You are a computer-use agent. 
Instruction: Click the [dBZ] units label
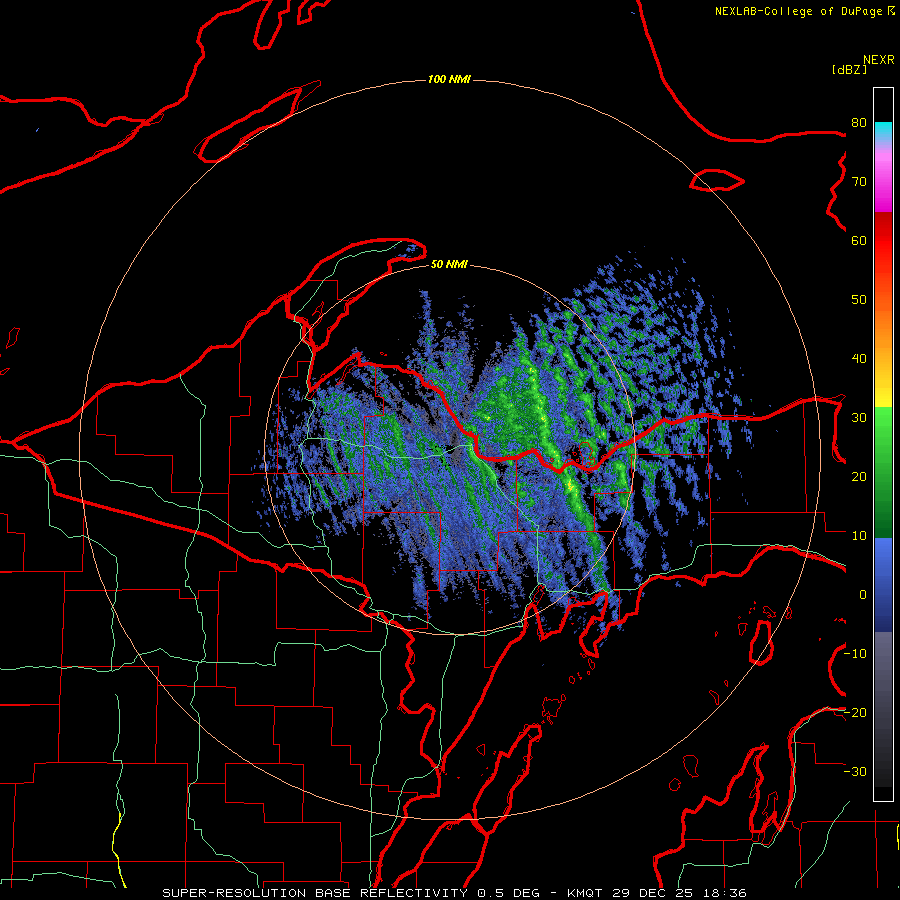tap(849, 69)
